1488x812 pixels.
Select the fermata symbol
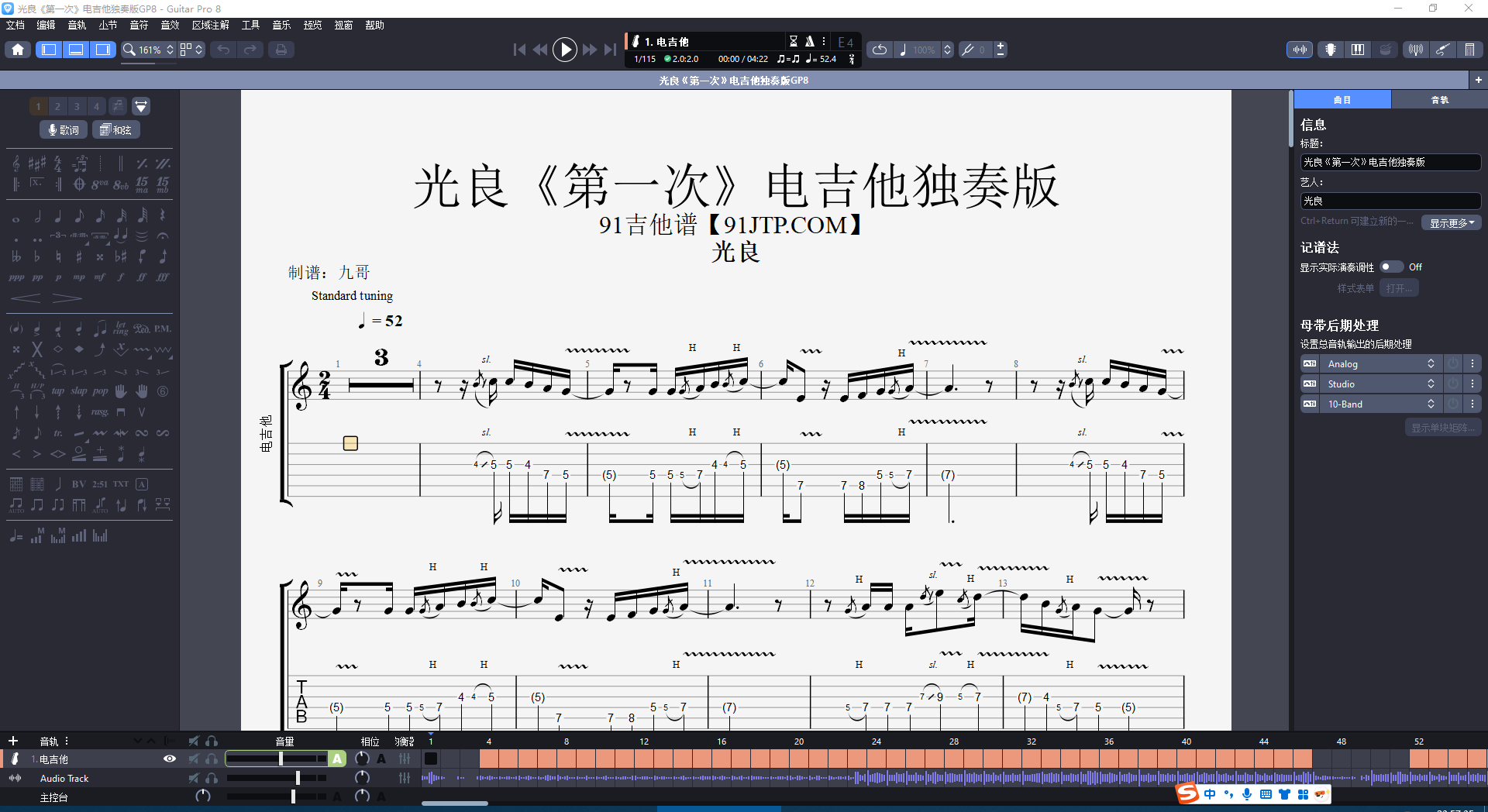[x=163, y=236]
